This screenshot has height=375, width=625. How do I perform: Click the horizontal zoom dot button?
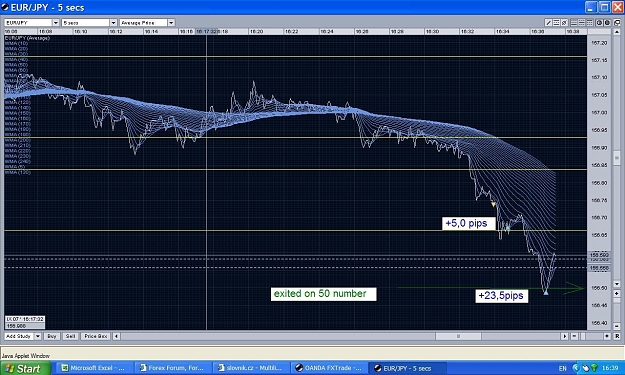coord(607,336)
